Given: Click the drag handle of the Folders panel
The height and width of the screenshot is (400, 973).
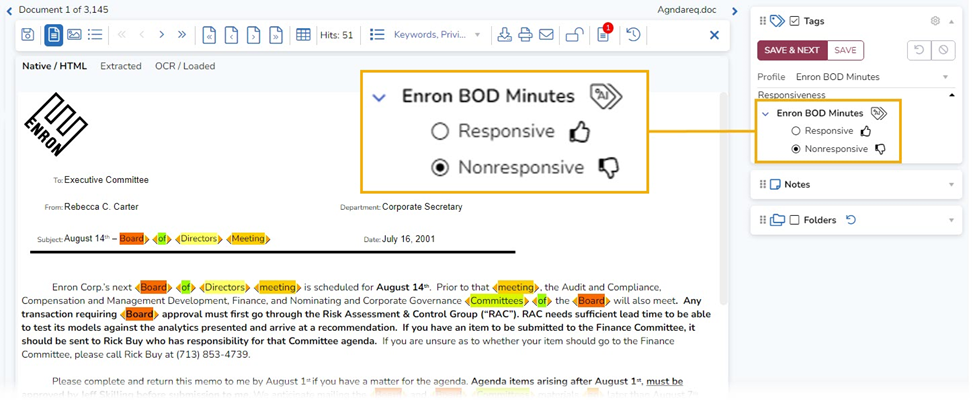Looking at the screenshot, I should (x=763, y=220).
